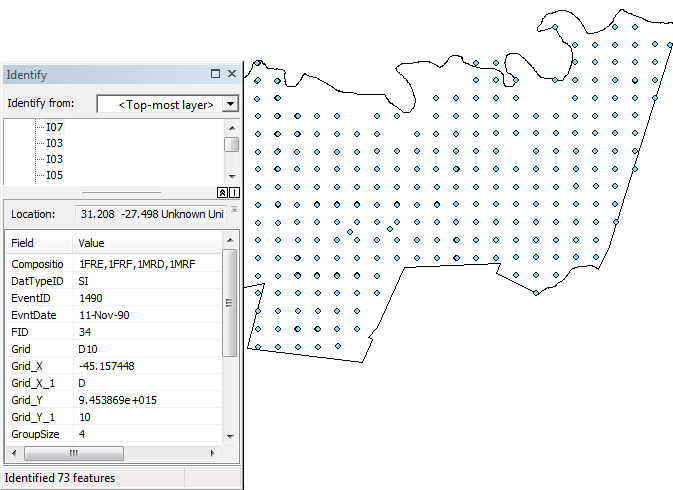The width and height of the screenshot is (673, 490).
Task: Select the I05 tree item
Action: [x=55, y=175]
